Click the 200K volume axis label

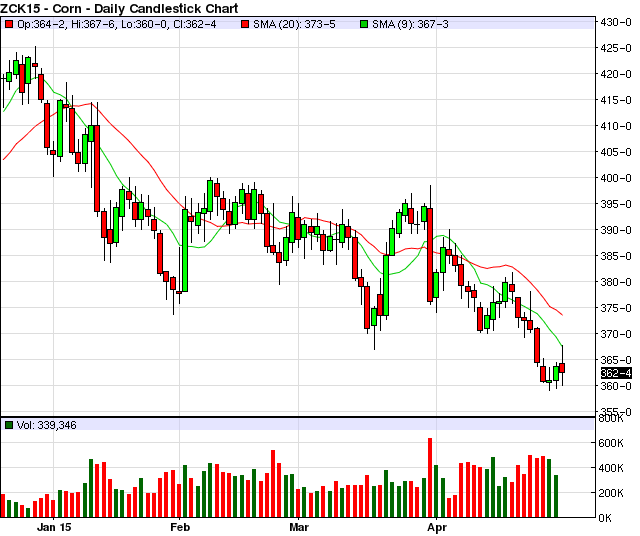point(611,493)
